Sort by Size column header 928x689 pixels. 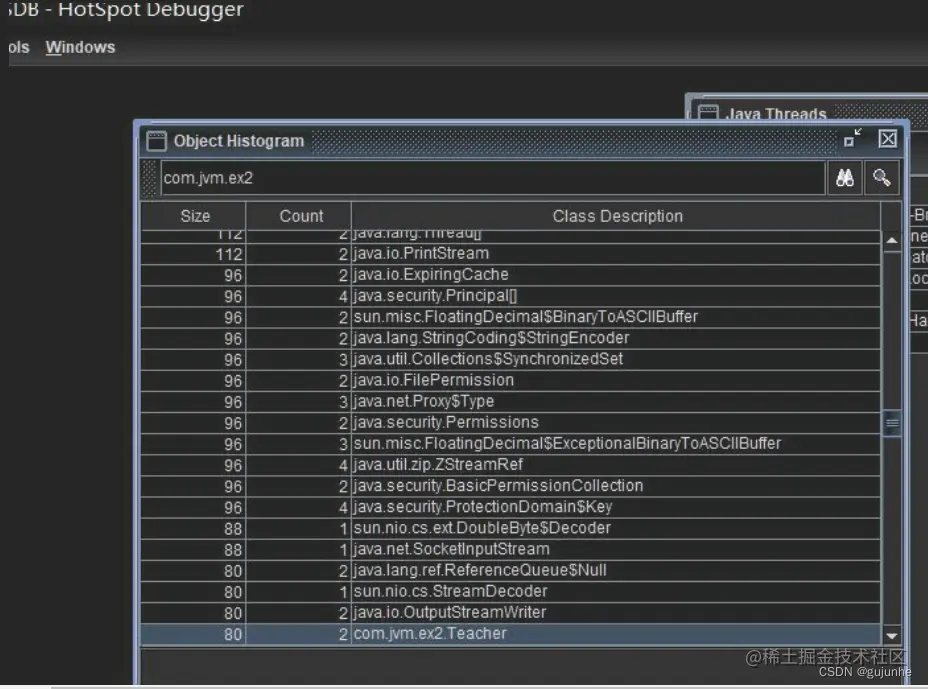(194, 216)
